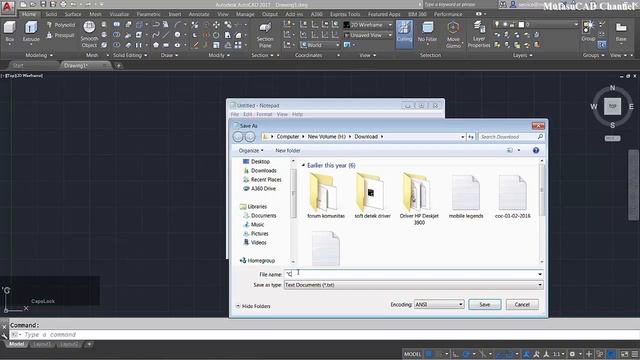Open the Encoding ANSI dropdown

(439, 304)
